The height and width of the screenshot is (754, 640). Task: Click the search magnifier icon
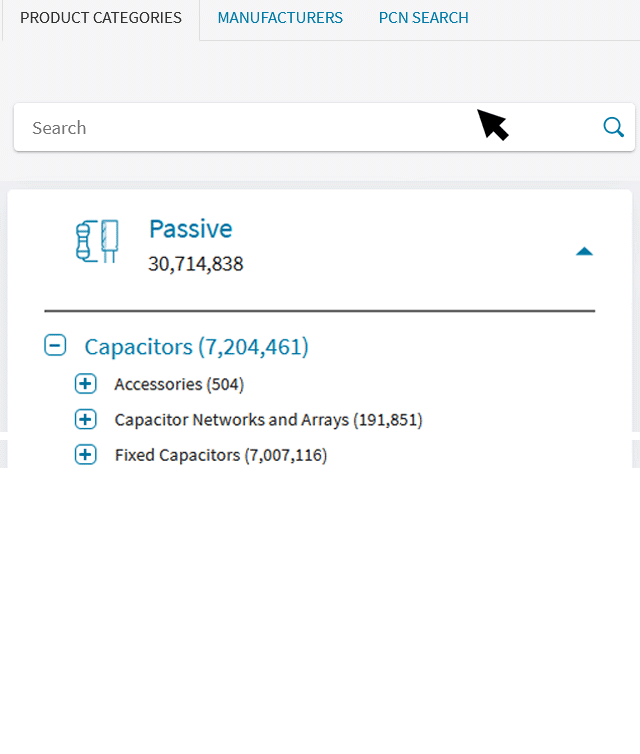coord(613,127)
